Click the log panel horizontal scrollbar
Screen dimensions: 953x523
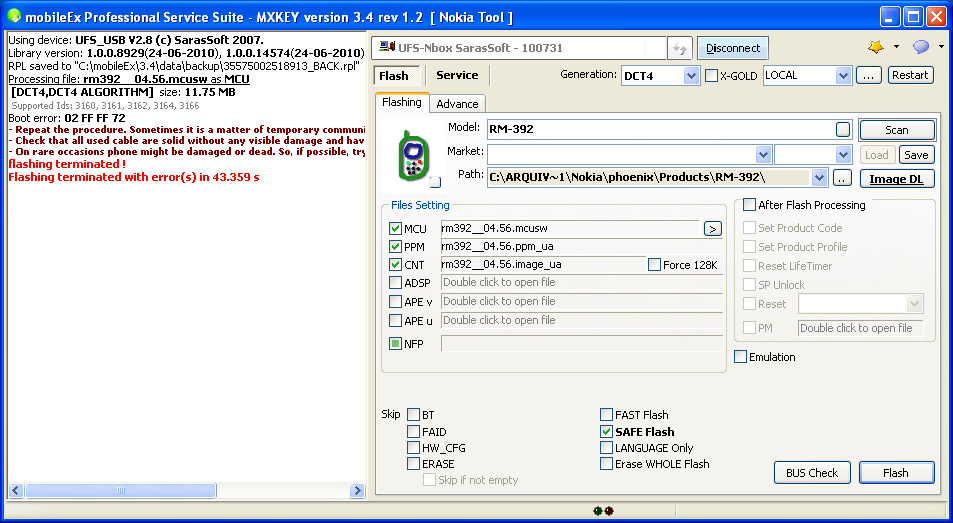[185, 491]
